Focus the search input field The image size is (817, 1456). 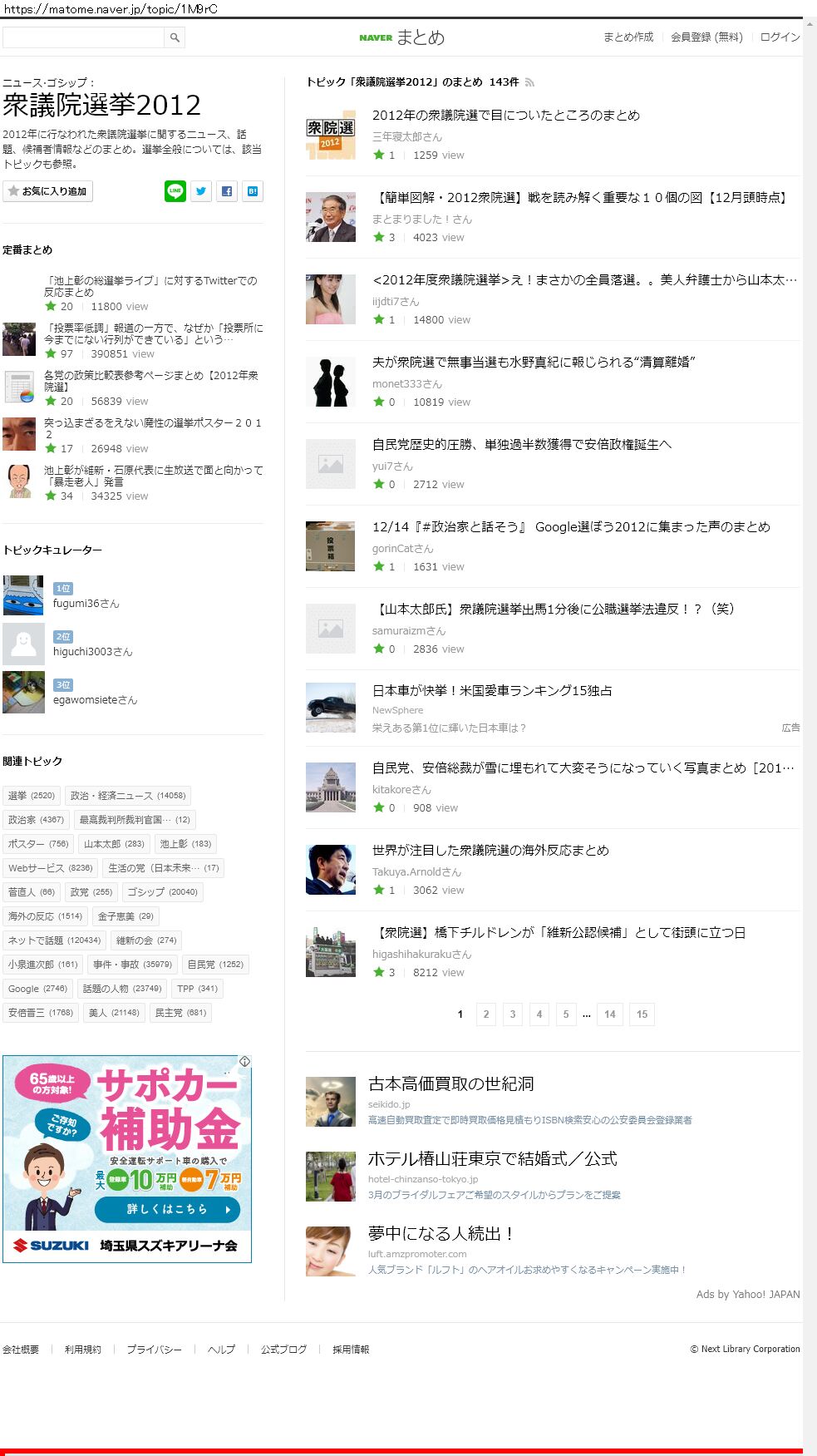tap(83, 37)
